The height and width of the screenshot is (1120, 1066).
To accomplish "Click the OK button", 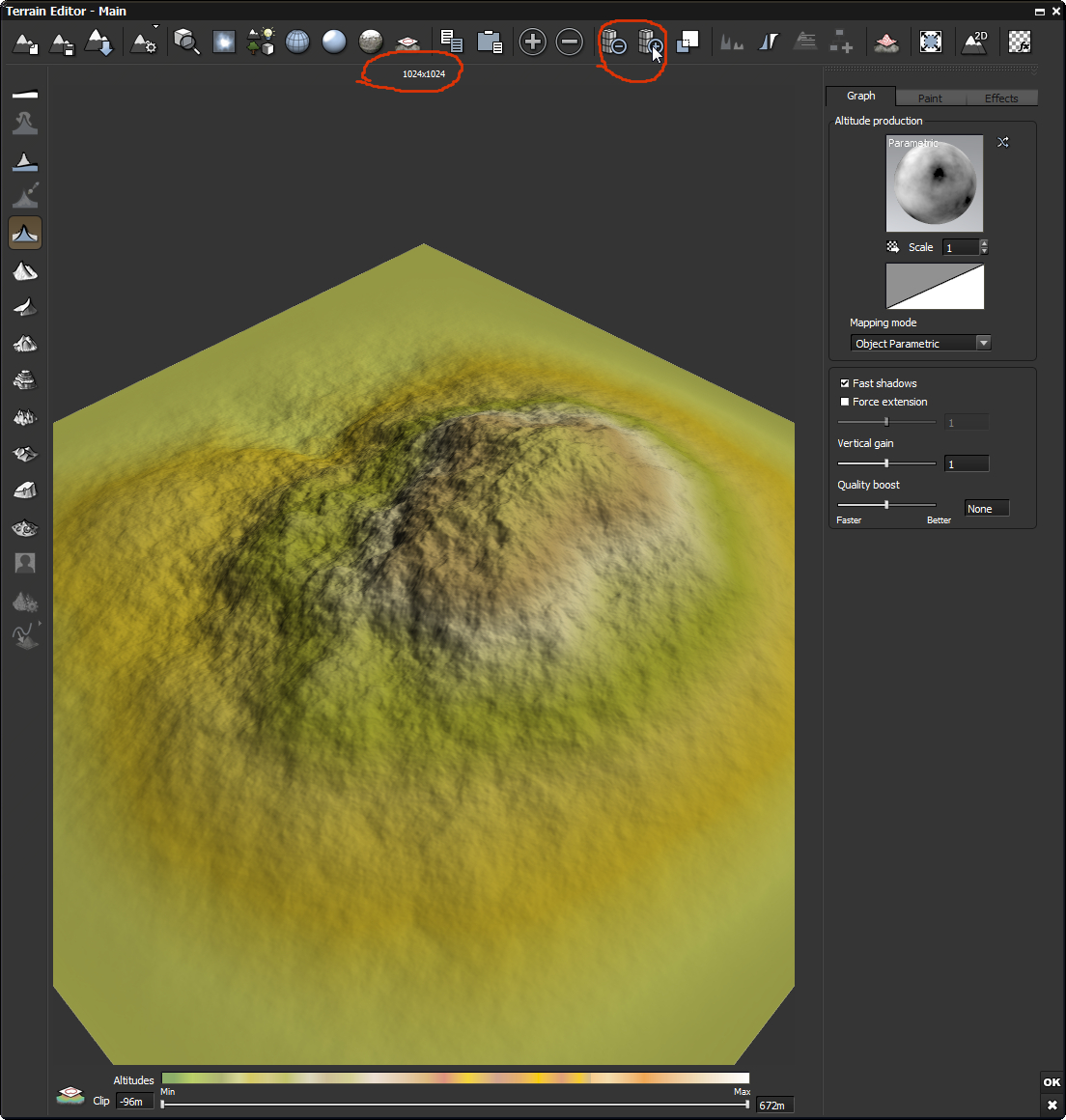I will pyautogui.click(x=1052, y=1082).
